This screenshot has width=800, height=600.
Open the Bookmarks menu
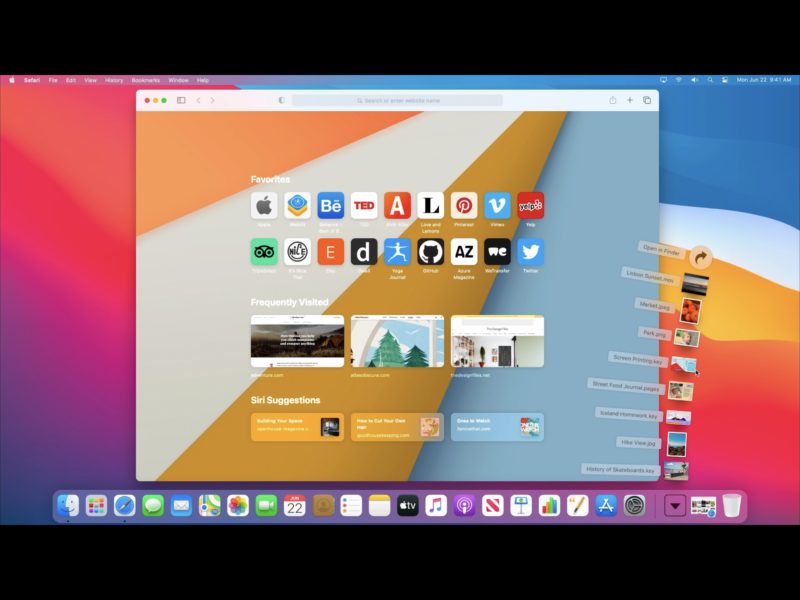(x=145, y=80)
